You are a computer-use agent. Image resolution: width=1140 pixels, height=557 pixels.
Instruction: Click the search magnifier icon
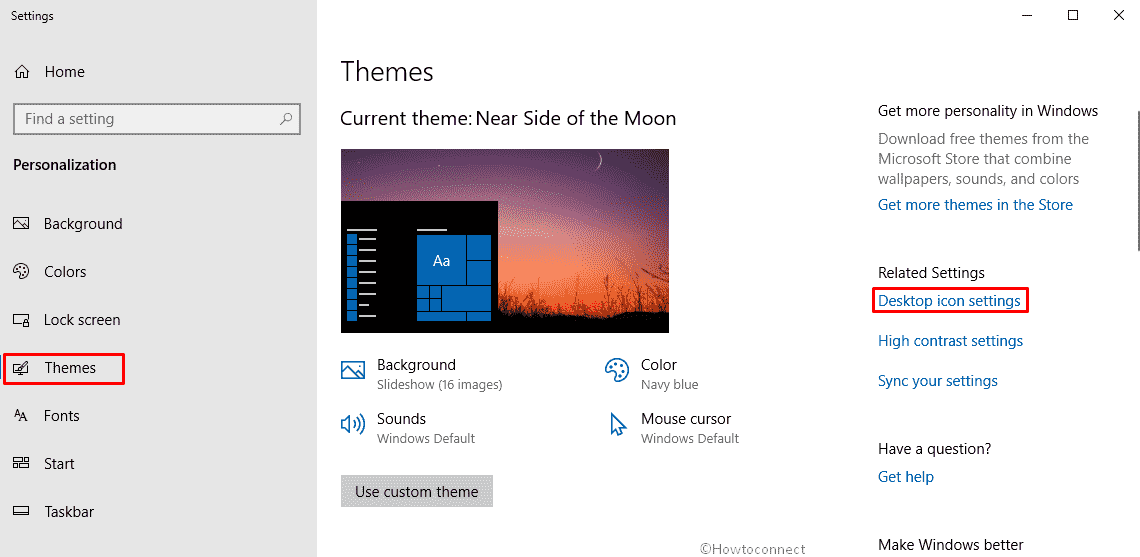286,119
